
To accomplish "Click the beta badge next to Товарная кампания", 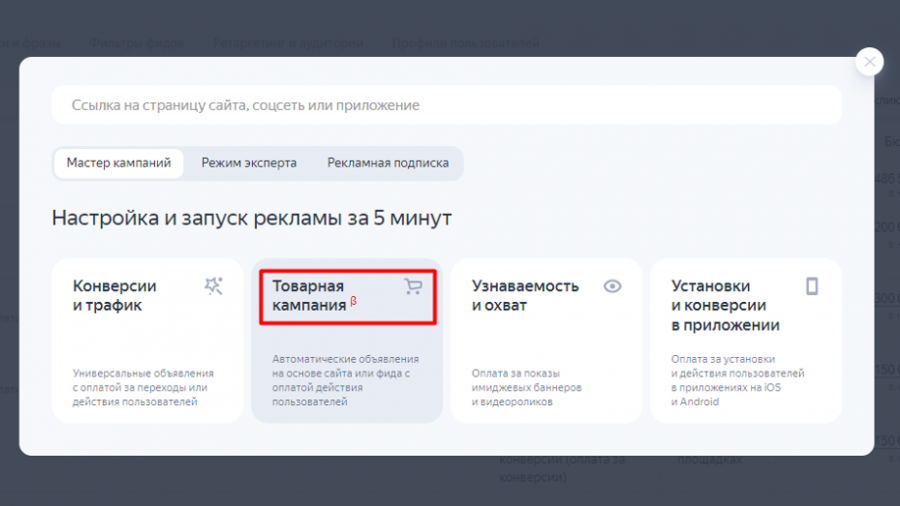I will 354,301.
